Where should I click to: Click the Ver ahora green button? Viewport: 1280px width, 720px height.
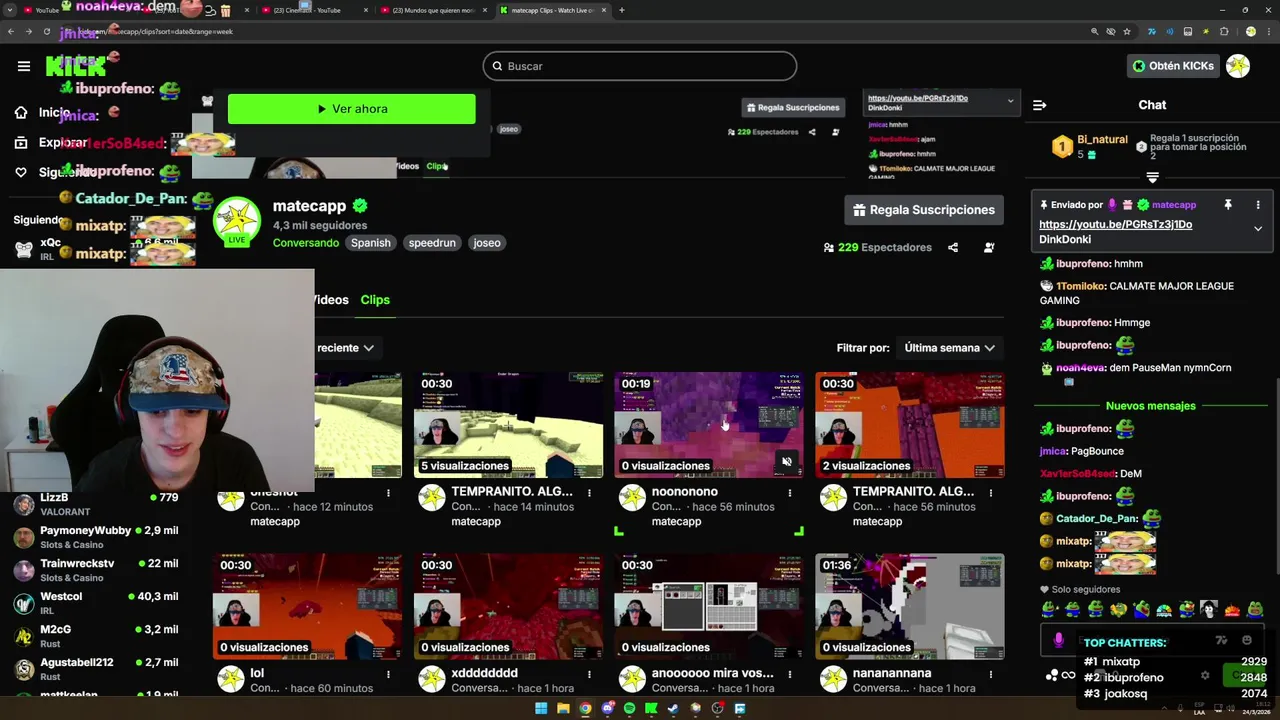point(351,109)
